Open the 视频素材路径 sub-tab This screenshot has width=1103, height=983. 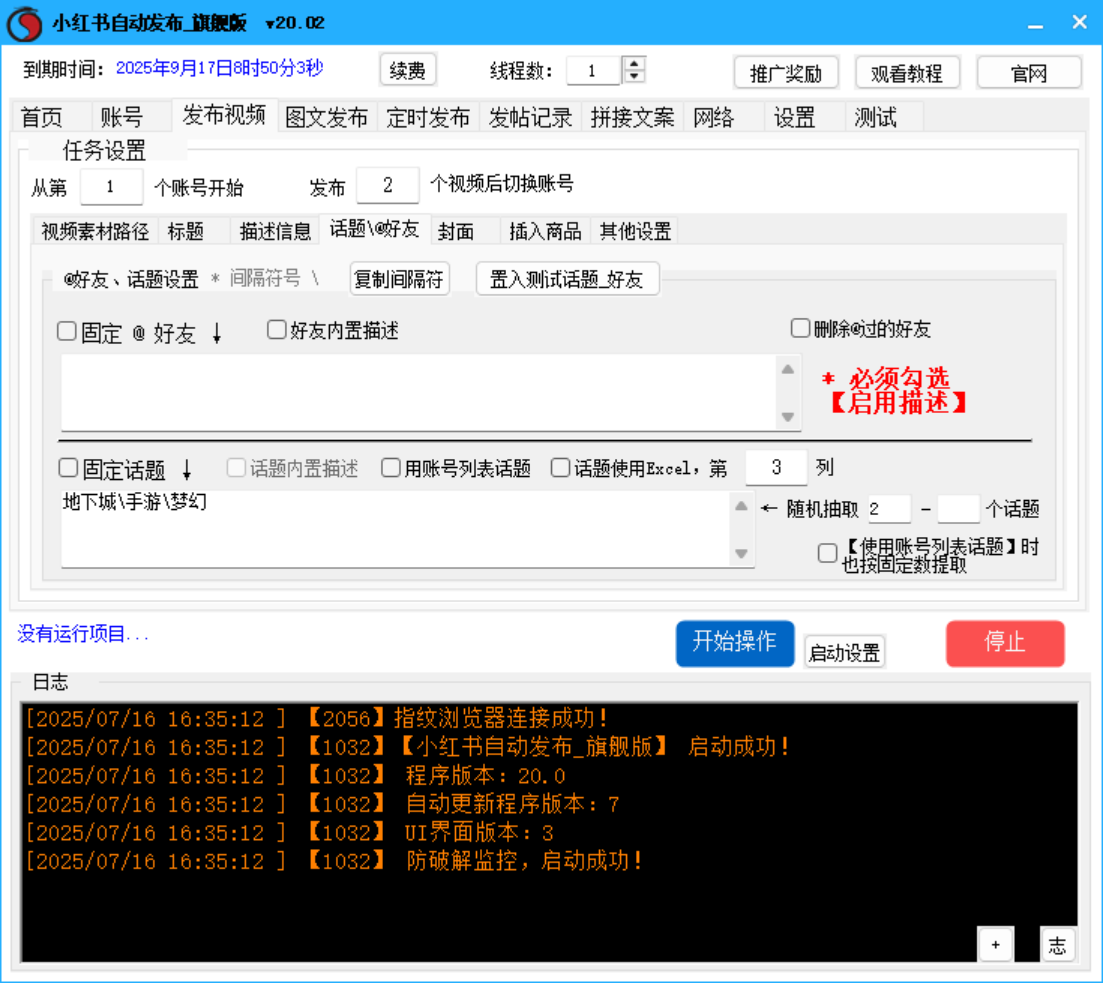(x=95, y=232)
